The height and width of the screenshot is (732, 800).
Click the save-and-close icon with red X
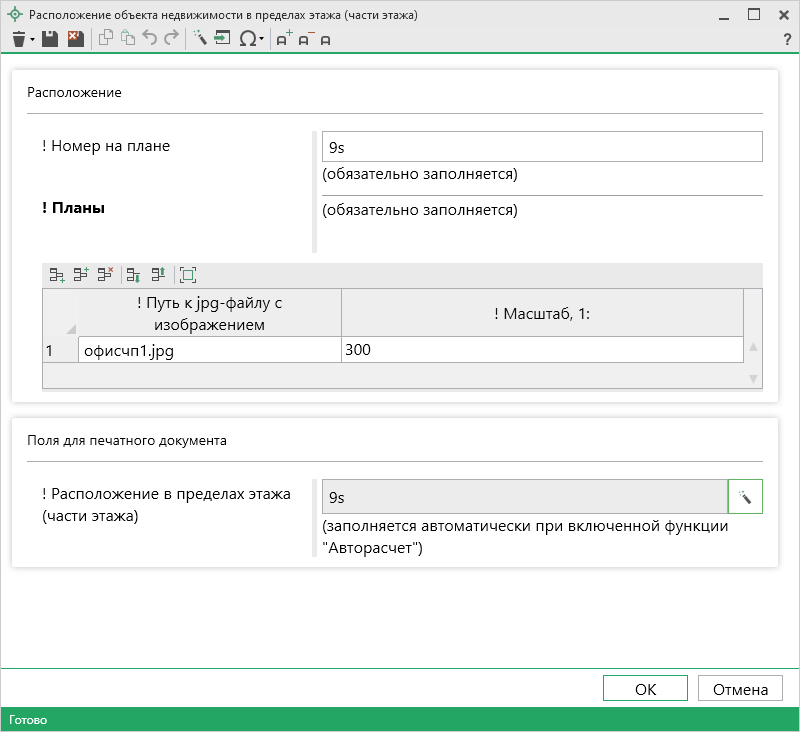(75, 39)
